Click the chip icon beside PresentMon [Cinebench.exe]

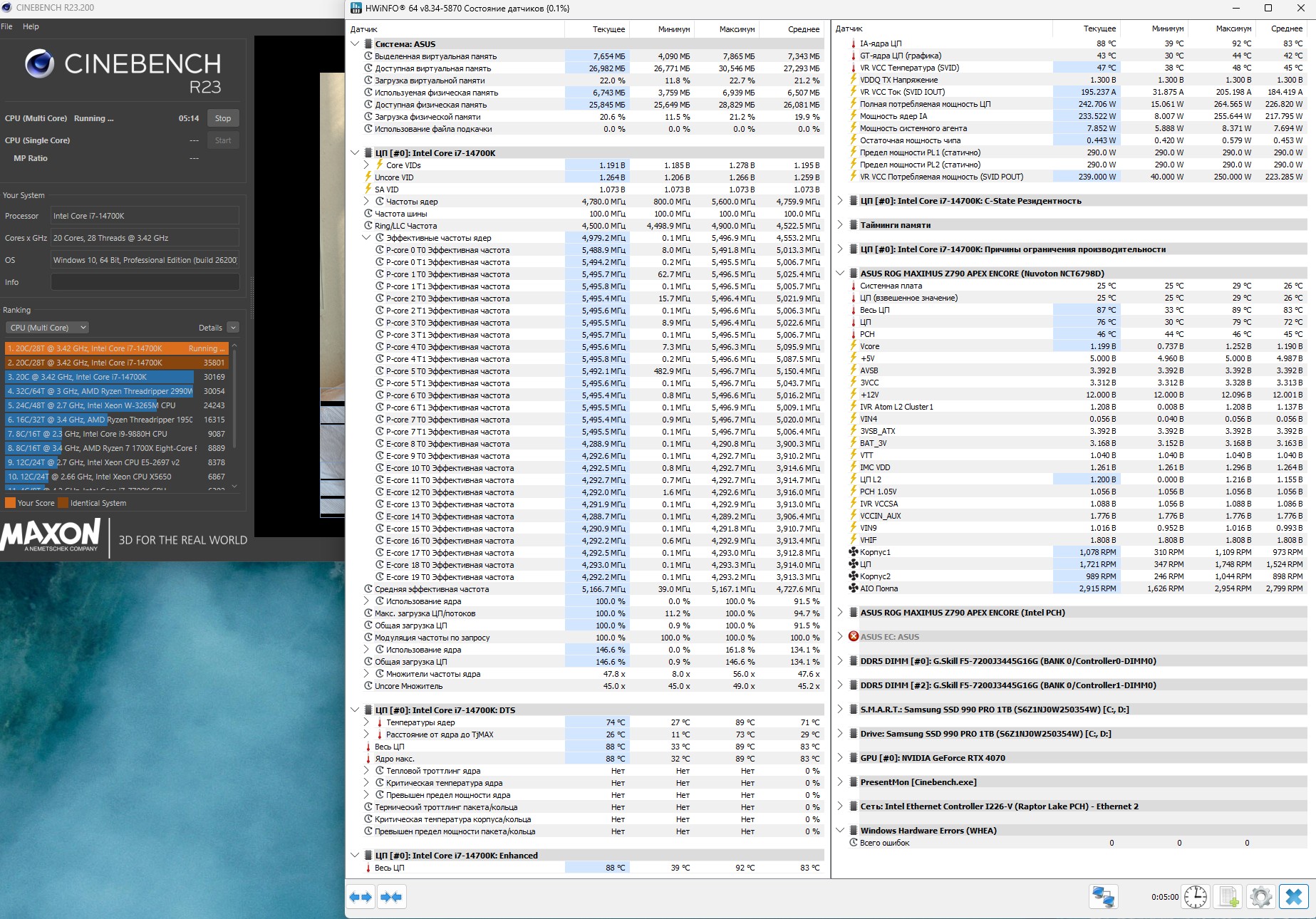(x=854, y=782)
